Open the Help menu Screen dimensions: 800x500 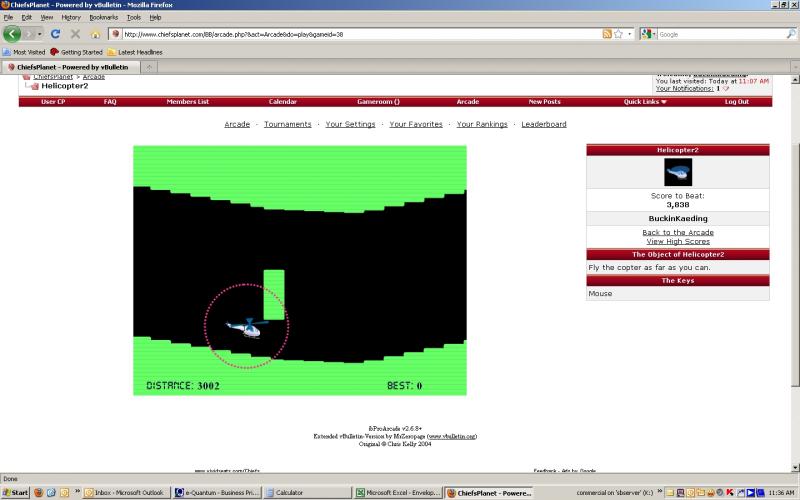[156, 17]
